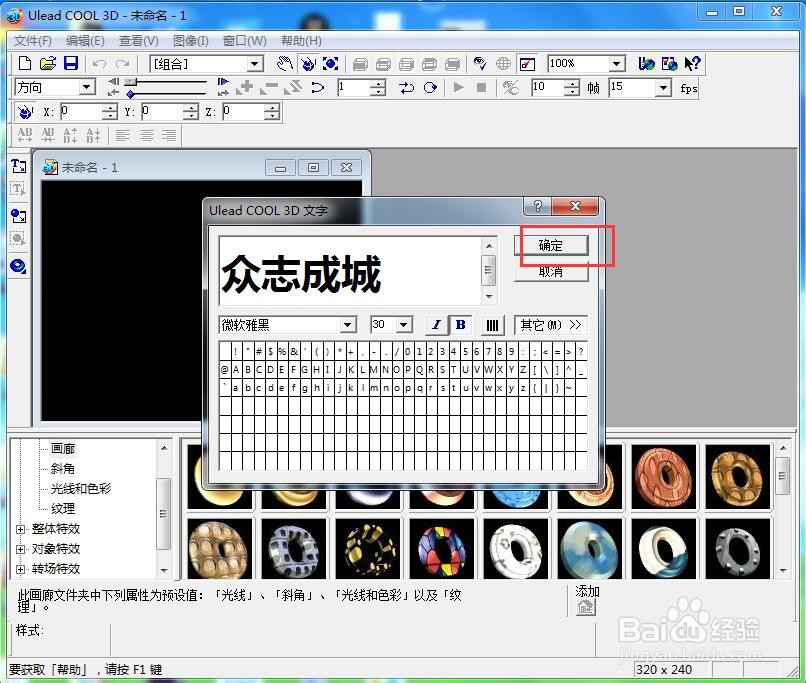Increase the frame count 10 stepper
The width and height of the screenshot is (806, 683).
coord(572,83)
